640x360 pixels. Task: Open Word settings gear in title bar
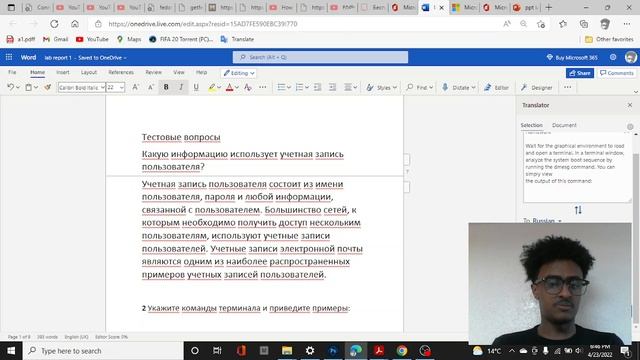click(613, 58)
